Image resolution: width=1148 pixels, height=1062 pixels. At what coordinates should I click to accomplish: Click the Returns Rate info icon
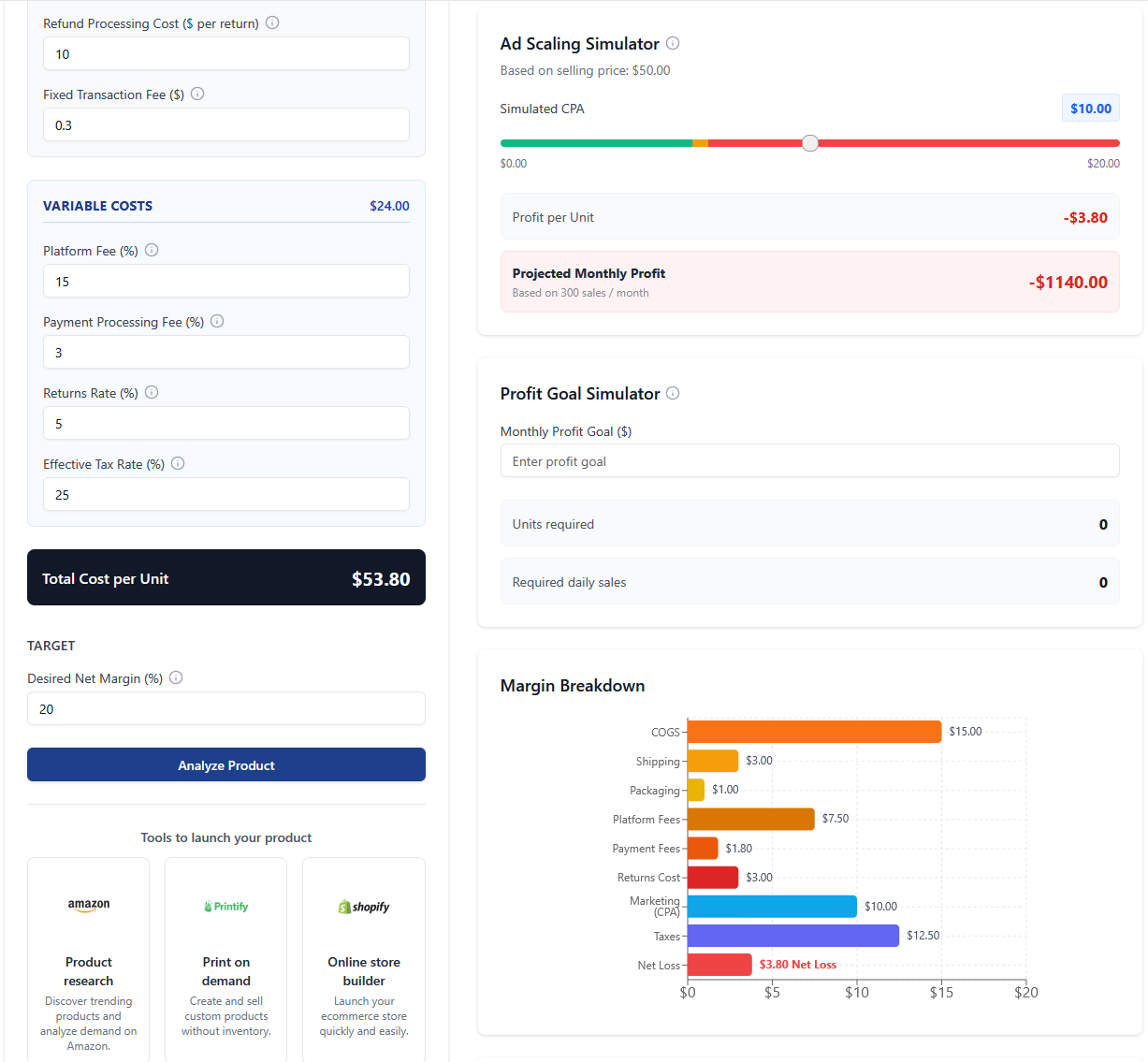(x=151, y=392)
